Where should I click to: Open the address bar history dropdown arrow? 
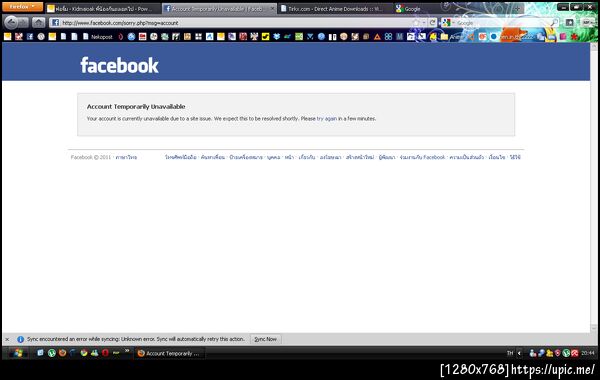424,23
